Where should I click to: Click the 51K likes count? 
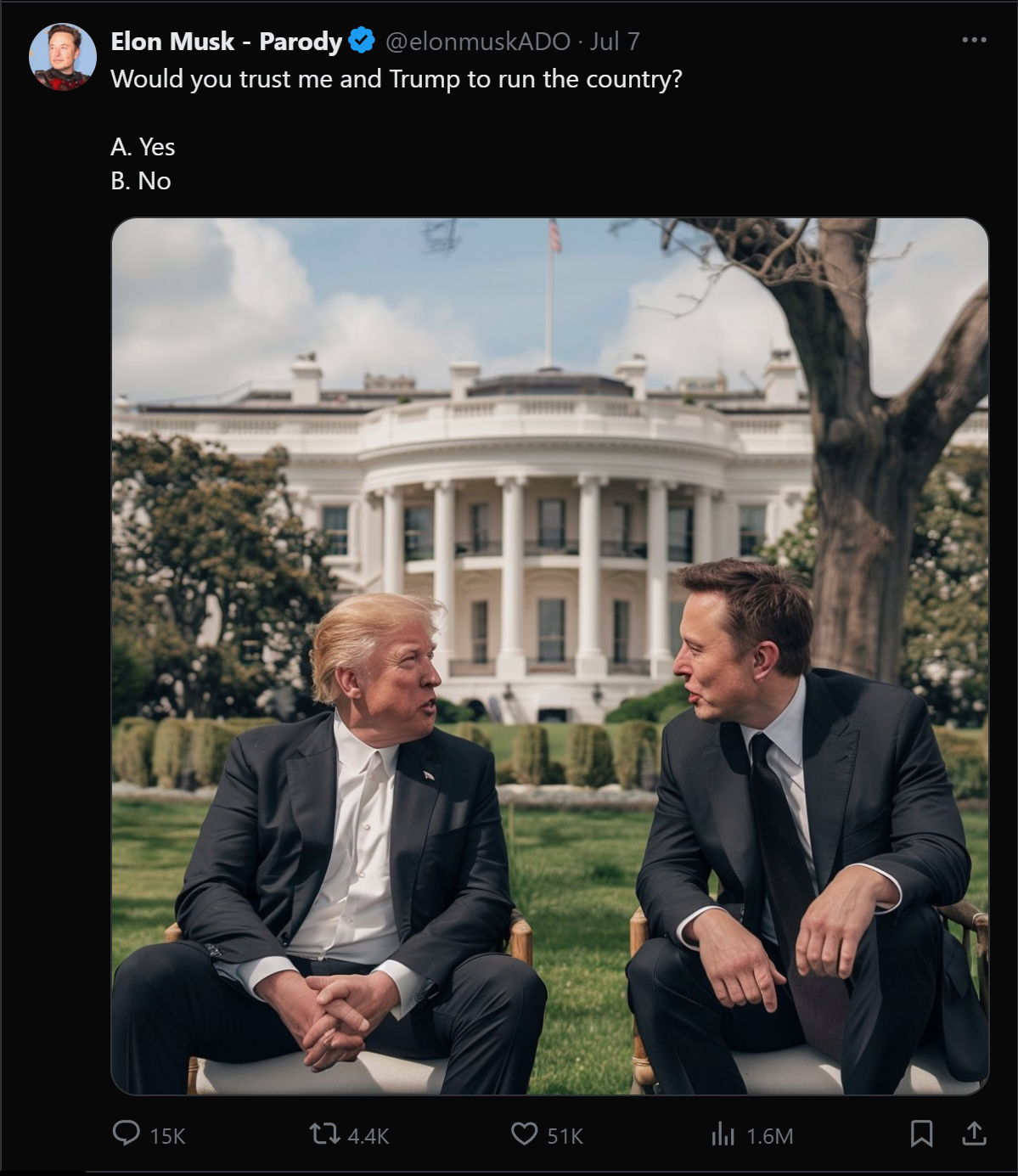click(x=565, y=1136)
